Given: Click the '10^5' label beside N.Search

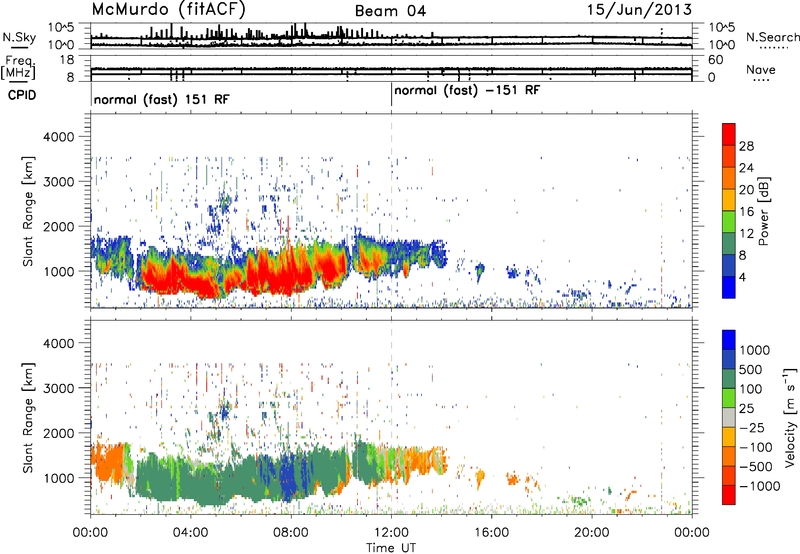Looking at the screenshot, I should 722,27.
